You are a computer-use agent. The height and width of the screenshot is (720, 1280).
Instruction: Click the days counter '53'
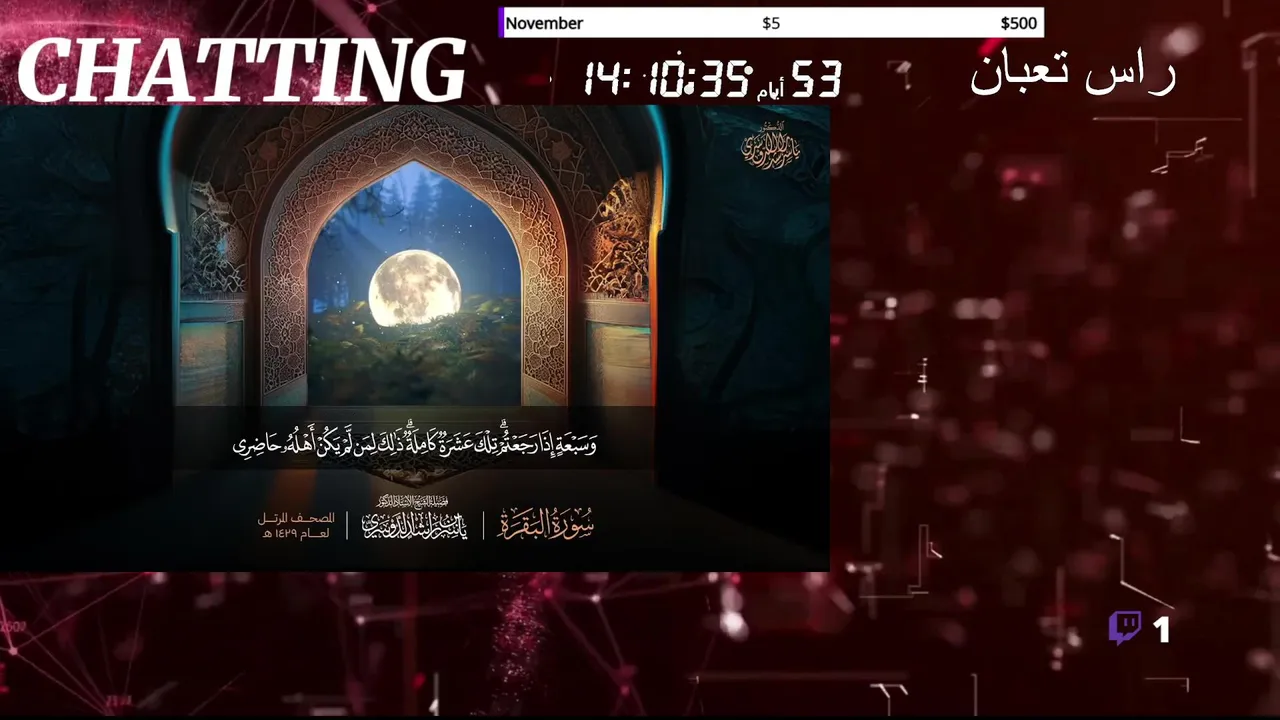pyautogui.click(x=817, y=79)
